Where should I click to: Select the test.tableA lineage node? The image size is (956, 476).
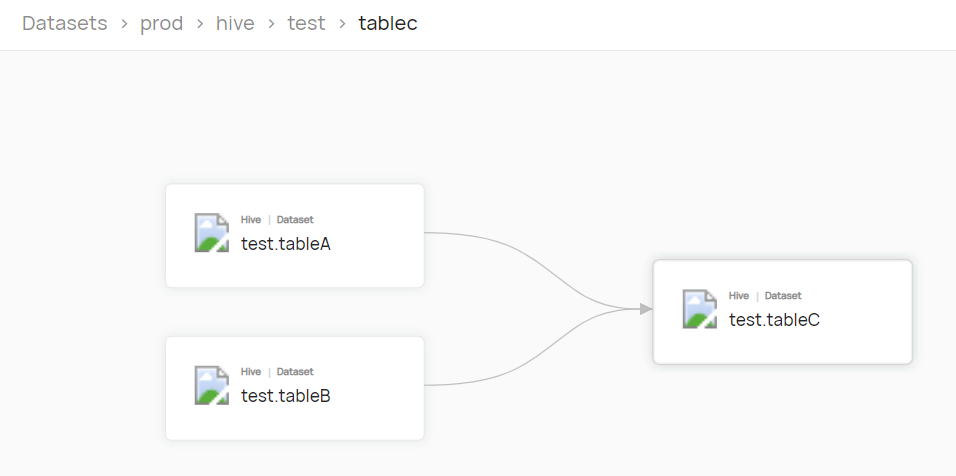(294, 235)
